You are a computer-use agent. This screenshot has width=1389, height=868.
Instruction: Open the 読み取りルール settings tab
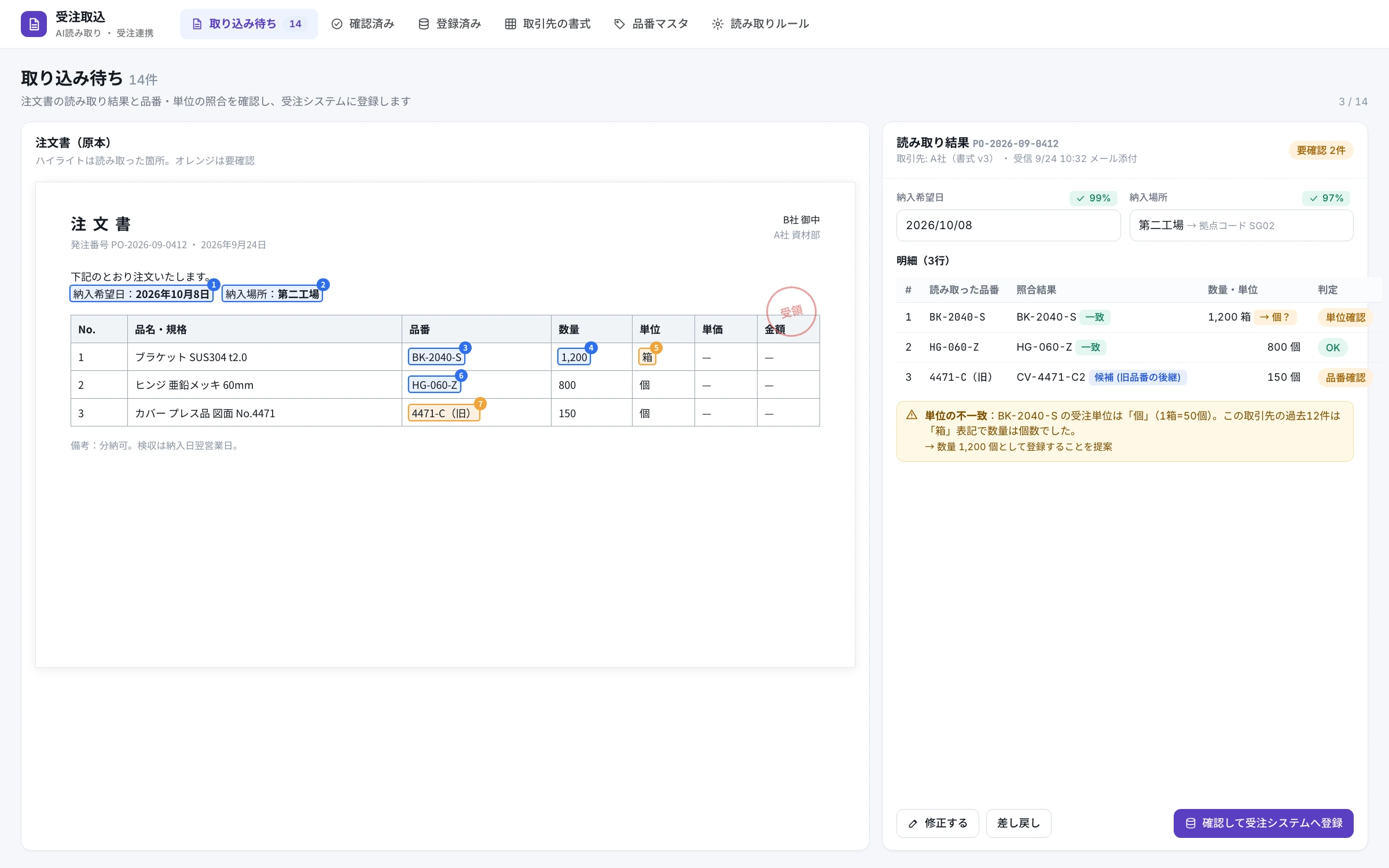click(x=760, y=24)
